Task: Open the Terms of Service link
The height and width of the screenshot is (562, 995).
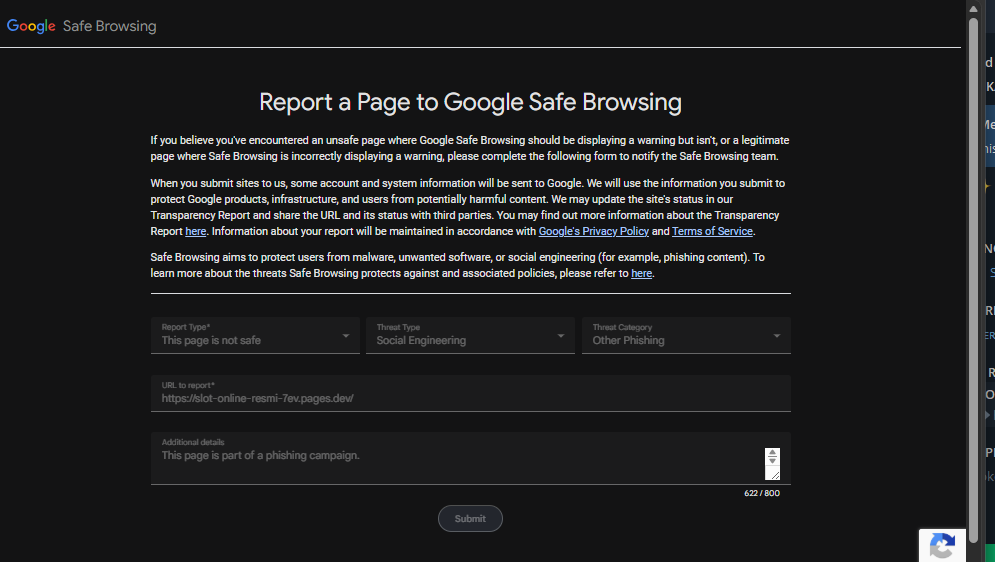Action: tap(712, 232)
